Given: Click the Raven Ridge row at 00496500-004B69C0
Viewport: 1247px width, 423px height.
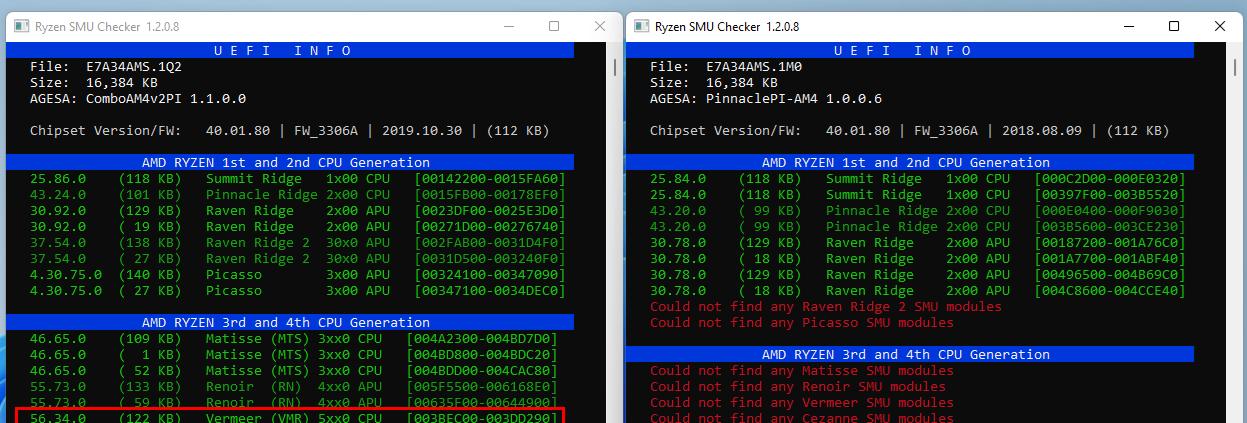Looking at the screenshot, I should pyautogui.click(x=918, y=275).
